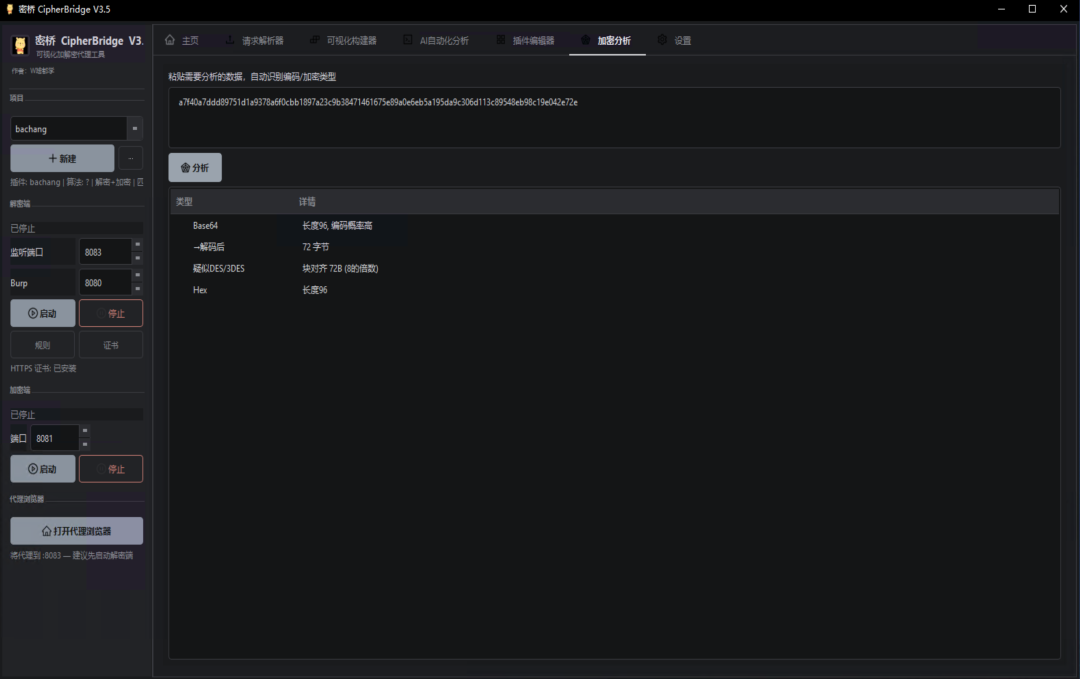Click the home icon on the 主页 tab
This screenshot has height=679, width=1080.
tap(169, 40)
